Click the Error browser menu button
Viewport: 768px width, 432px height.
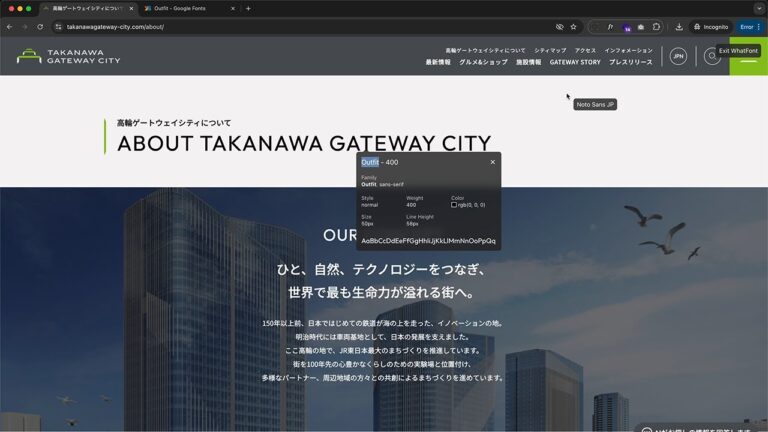(750, 27)
